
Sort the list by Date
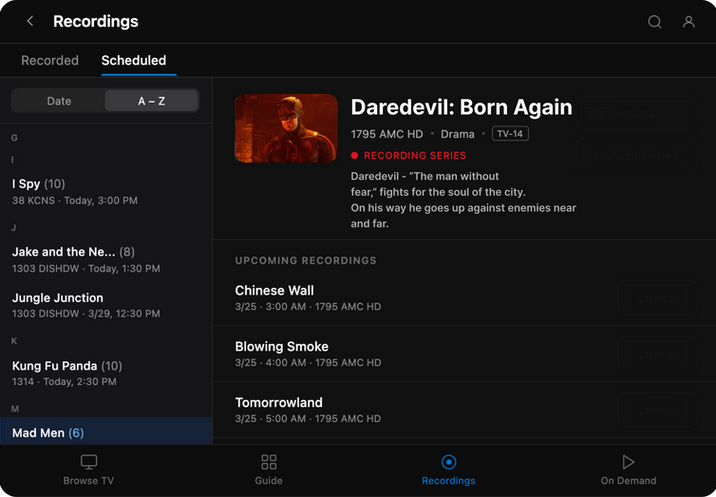click(59, 101)
